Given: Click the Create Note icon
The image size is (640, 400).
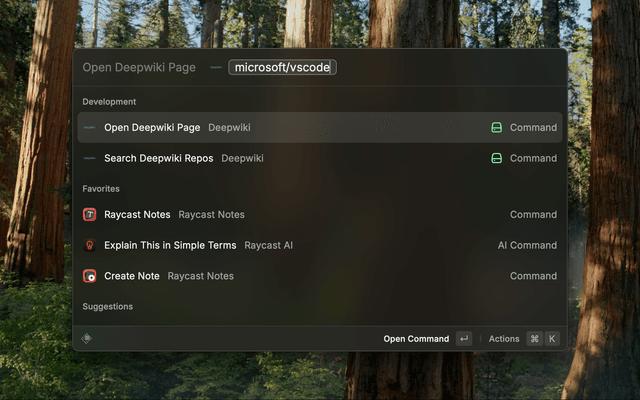Looking at the screenshot, I should 89,276.
